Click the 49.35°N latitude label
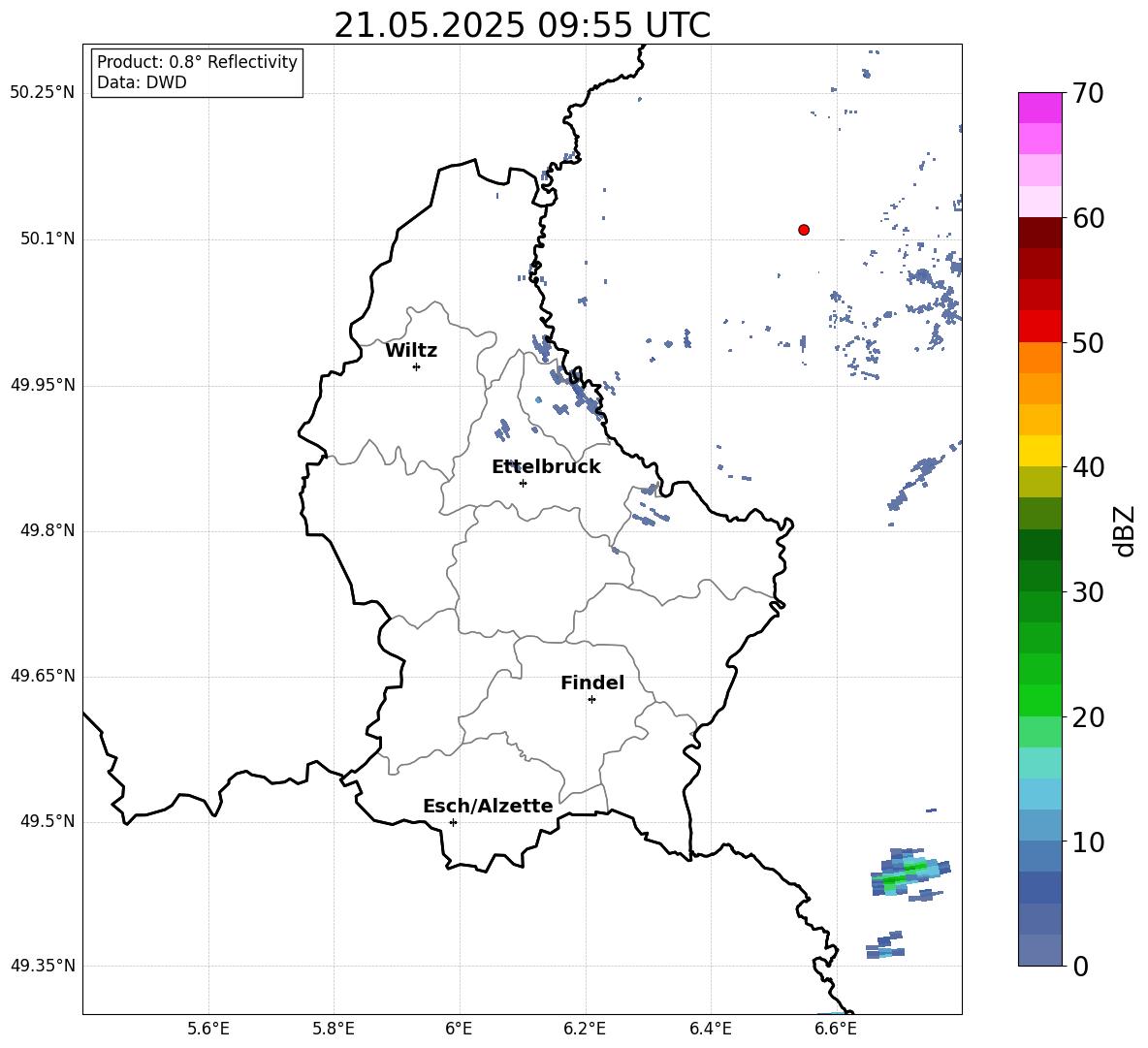Screen dimensions: 1148x1048 pos(43,966)
